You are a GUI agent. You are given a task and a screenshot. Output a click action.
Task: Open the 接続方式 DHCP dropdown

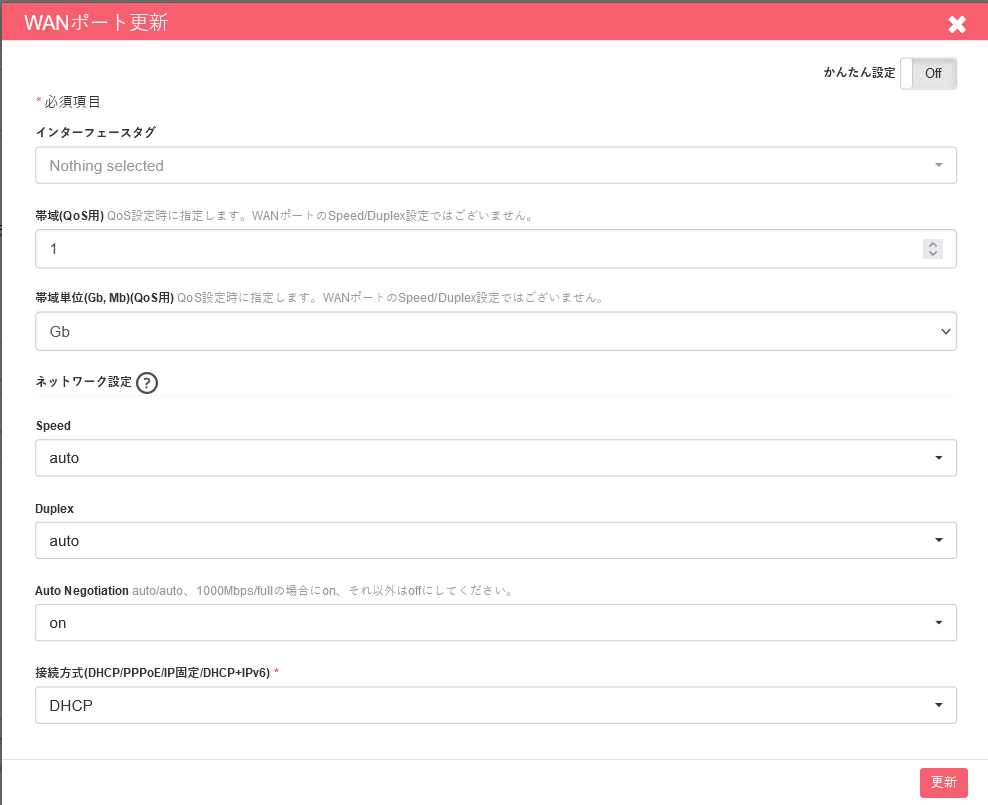click(496, 705)
